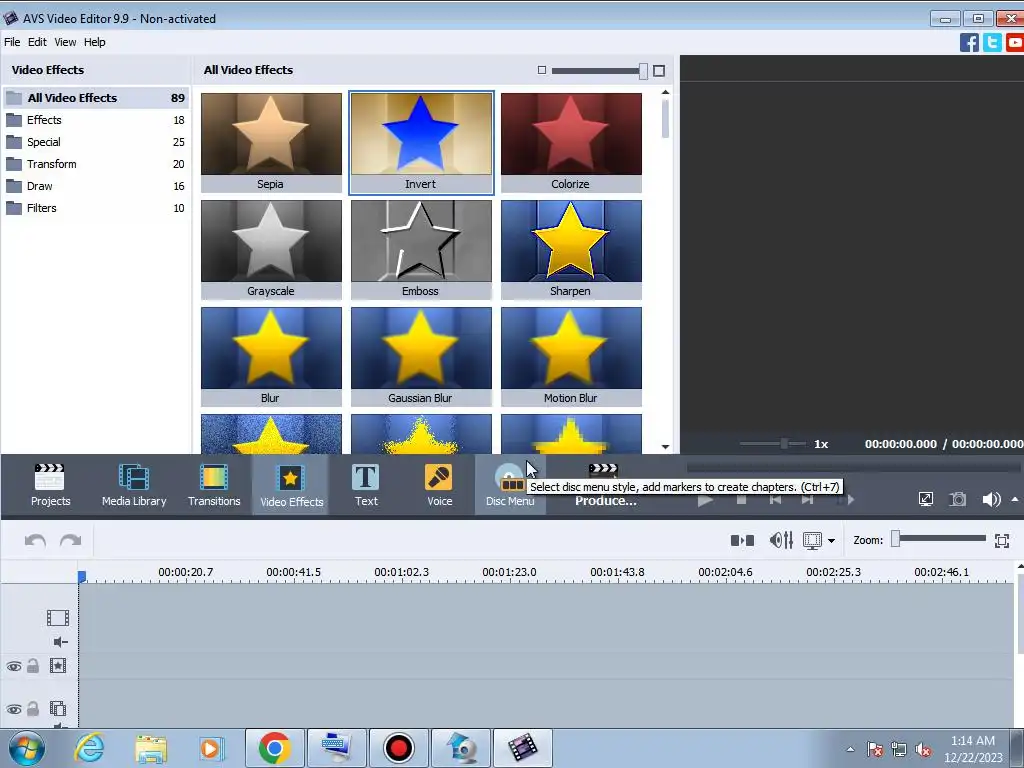This screenshot has width=1024, height=768.
Task: Click the redo arrow icon
Action: 71,541
